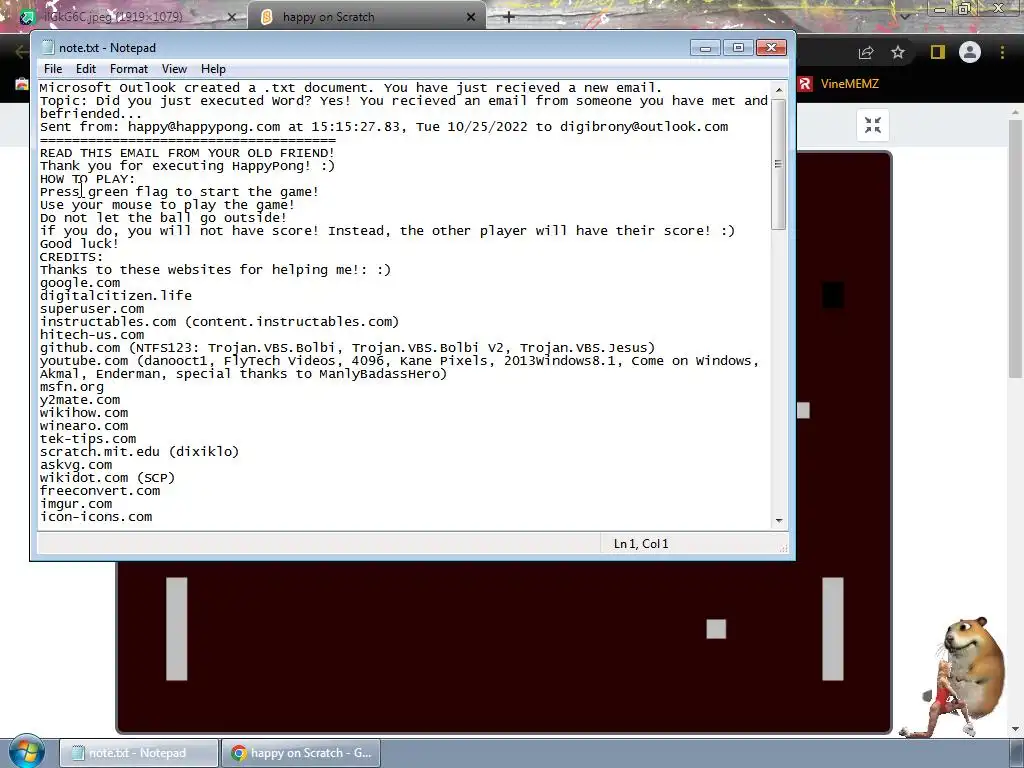This screenshot has height=768, width=1024.
Task: Click the 'digitalcitizen.life' line
Action: (116, 296)
